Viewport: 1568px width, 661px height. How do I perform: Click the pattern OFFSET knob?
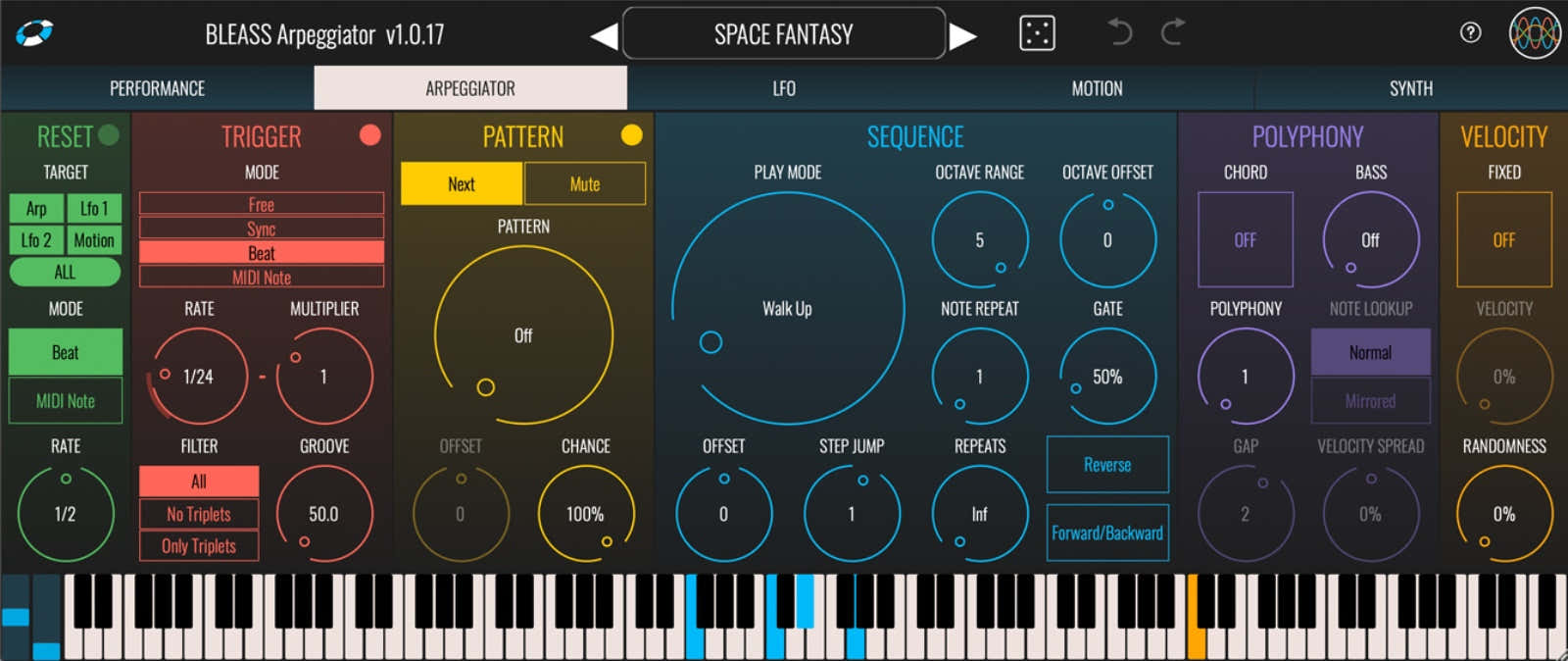click(x=461, y=514)
